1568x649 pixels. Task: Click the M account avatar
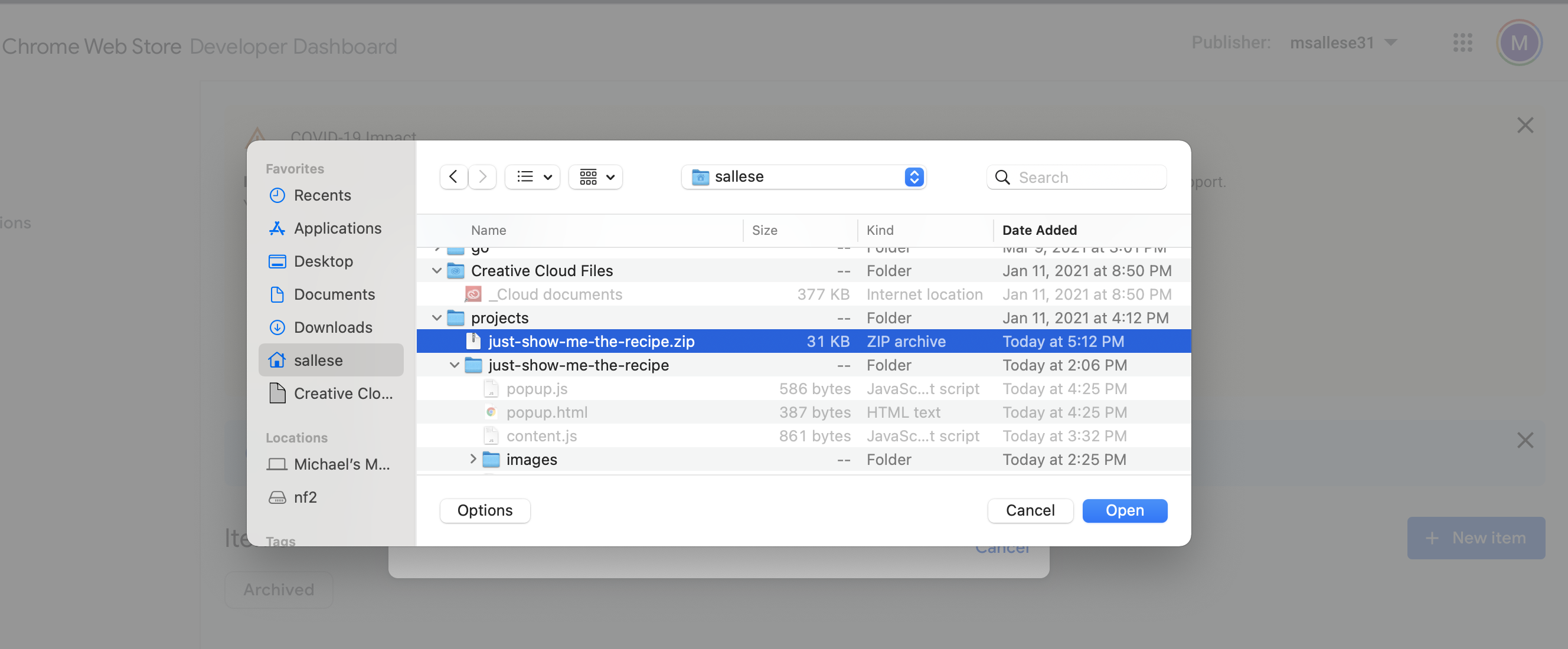[1518, 42]
